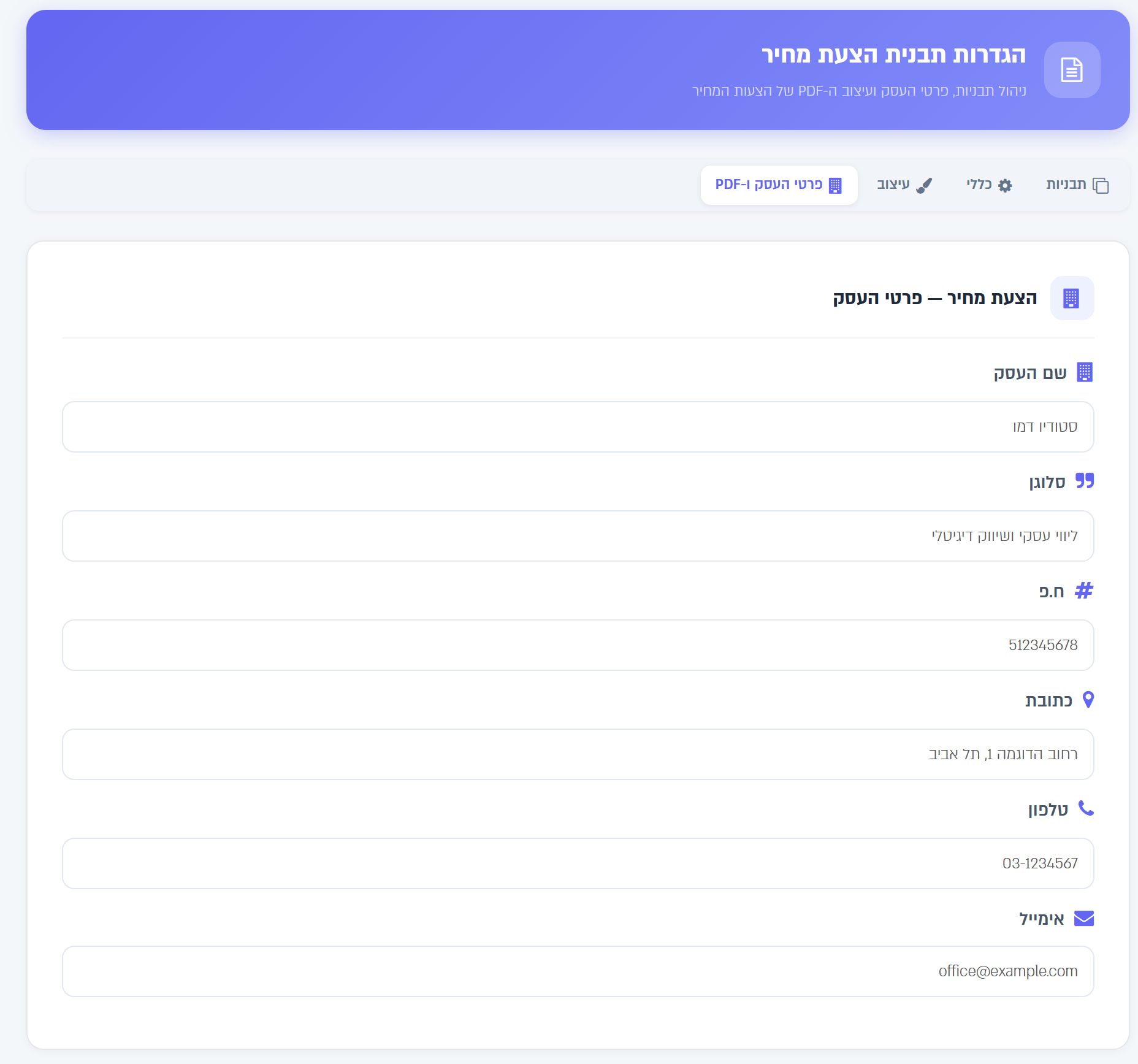Select the פרטי העסק ו-PDF tab
Viewport: 1138px width, 1064px height.
point(779,185)
